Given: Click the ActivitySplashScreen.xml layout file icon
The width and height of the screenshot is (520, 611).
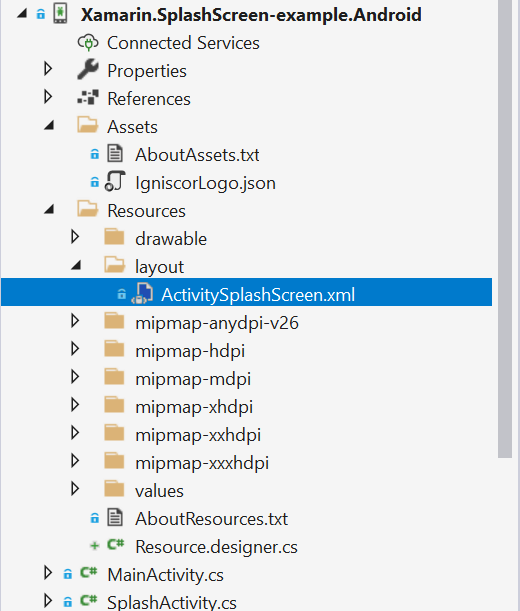Looking at the screenshot, I should pos(142,294).
